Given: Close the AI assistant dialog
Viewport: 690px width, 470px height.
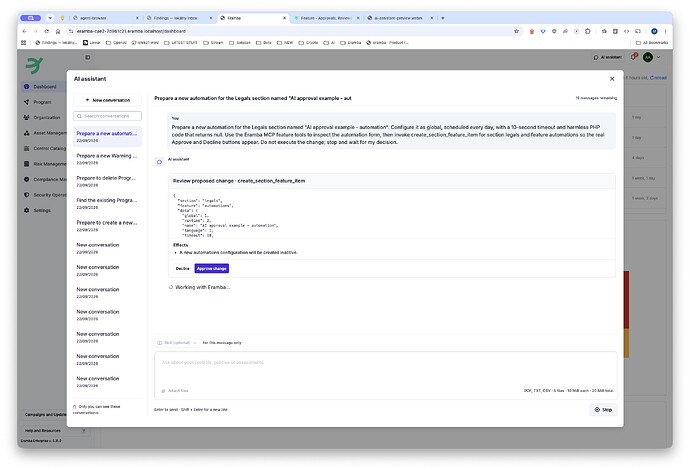Looking at the screenshot, I should [x=612, y=79].
